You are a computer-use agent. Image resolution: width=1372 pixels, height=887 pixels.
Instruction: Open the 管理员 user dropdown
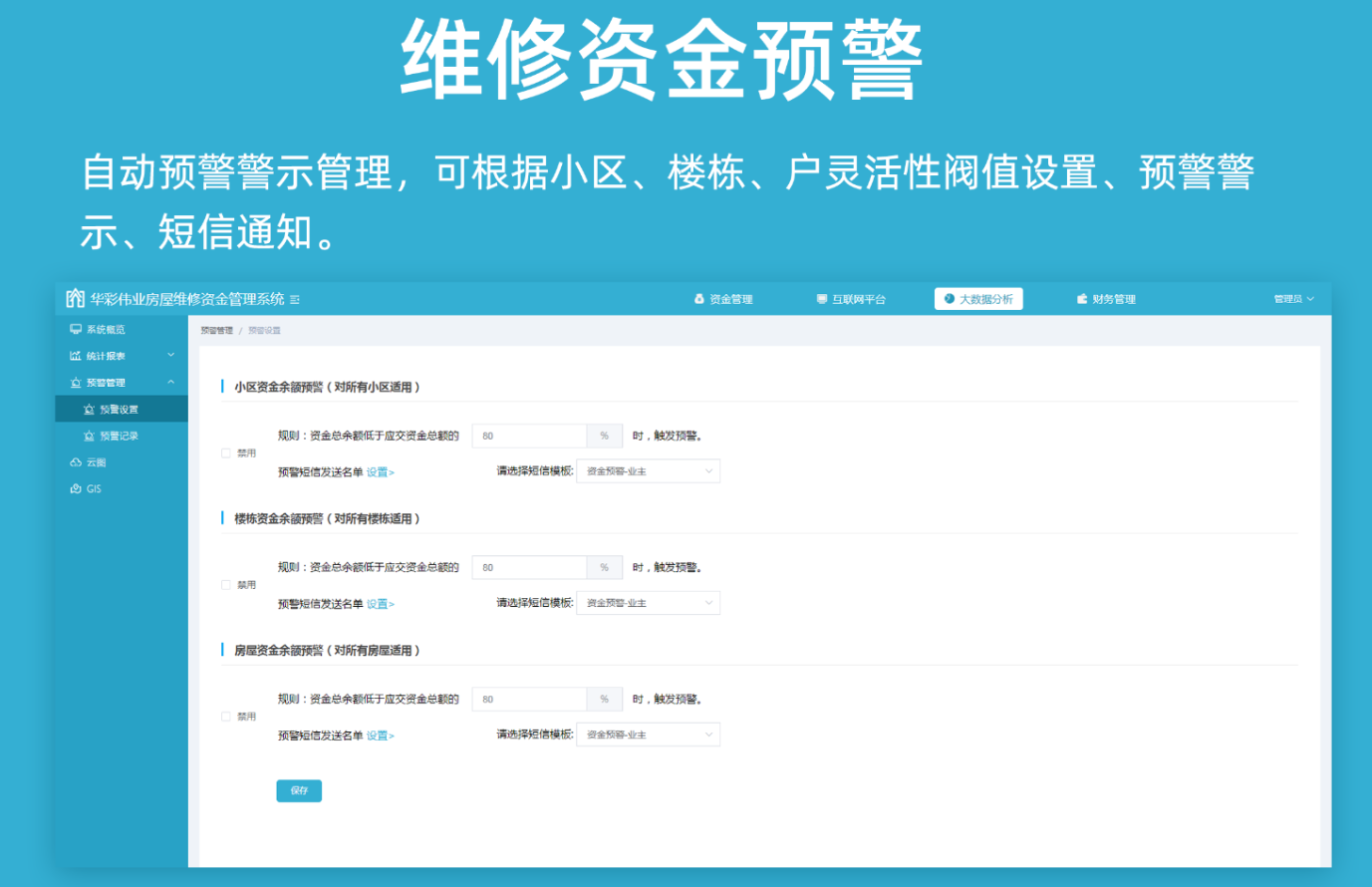point(1293,299)
